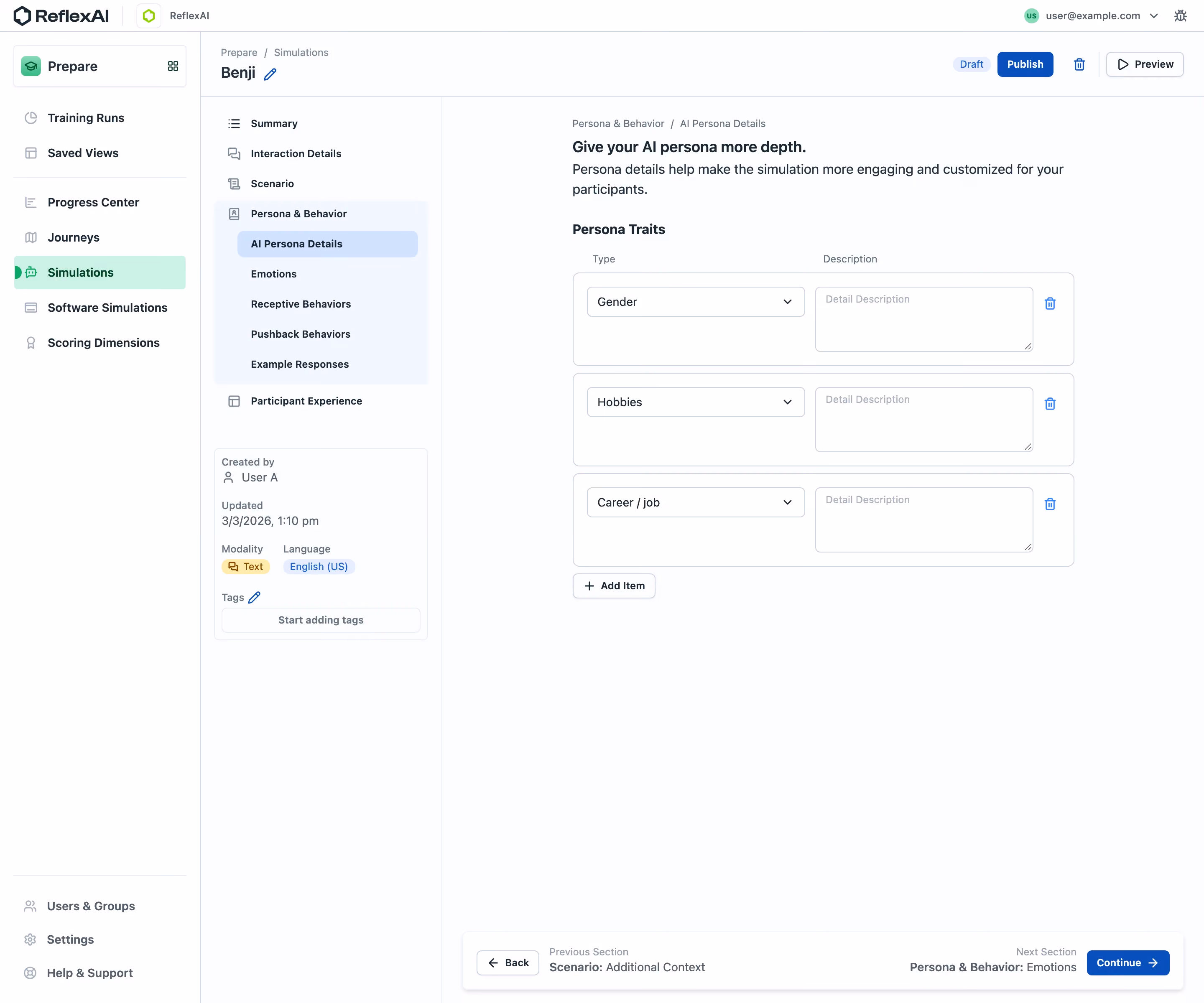1204x1003 pixels.
Task: Select the Emotions subsection
Action: (327, 274)
